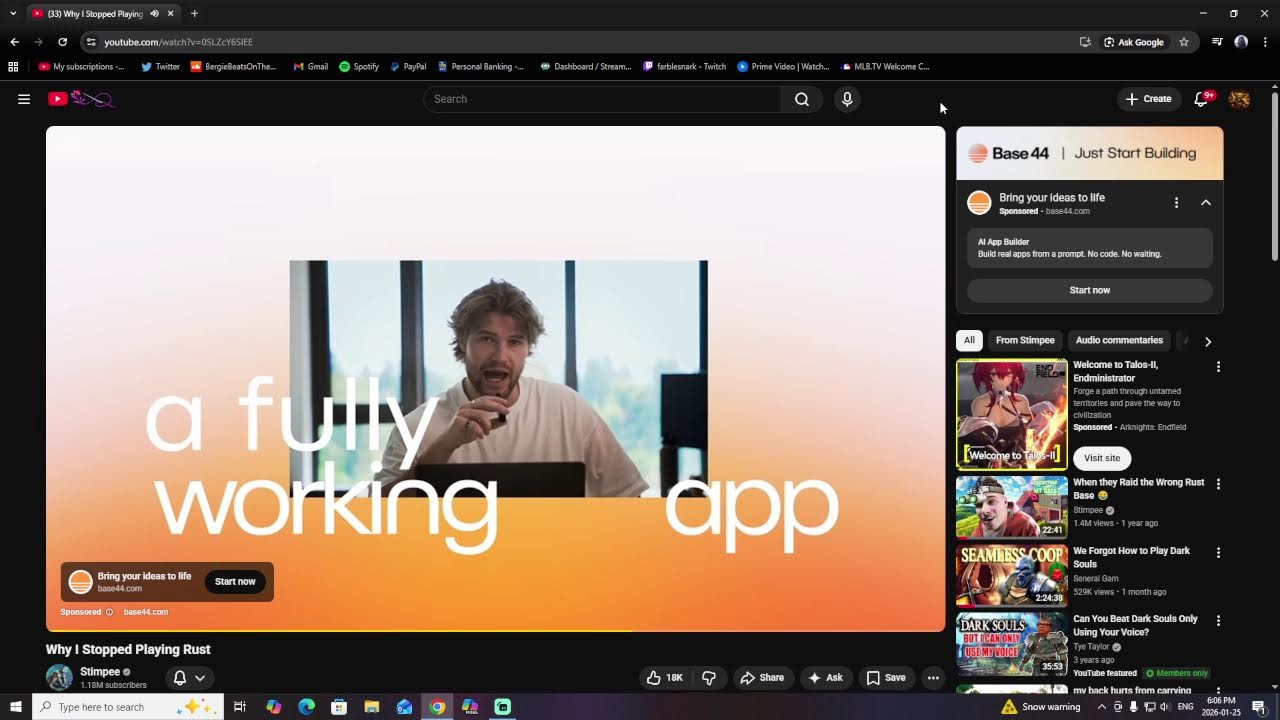Click the search magnifier button
1280x720 pixels.
[x=802, y=99]
